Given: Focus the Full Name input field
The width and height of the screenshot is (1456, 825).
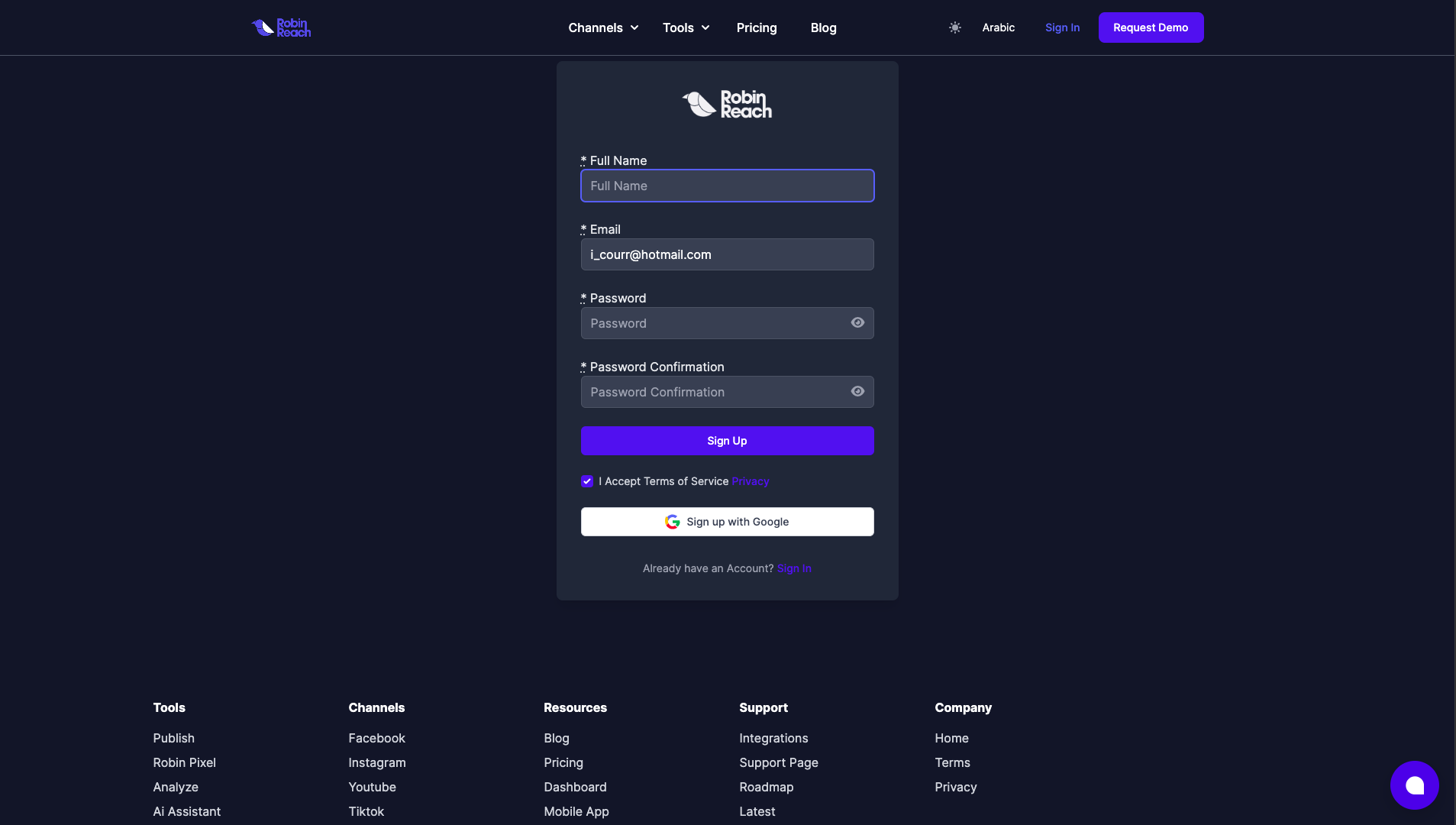Looking at the screenshot, I should pyautogui.click(x=727, y=186).
